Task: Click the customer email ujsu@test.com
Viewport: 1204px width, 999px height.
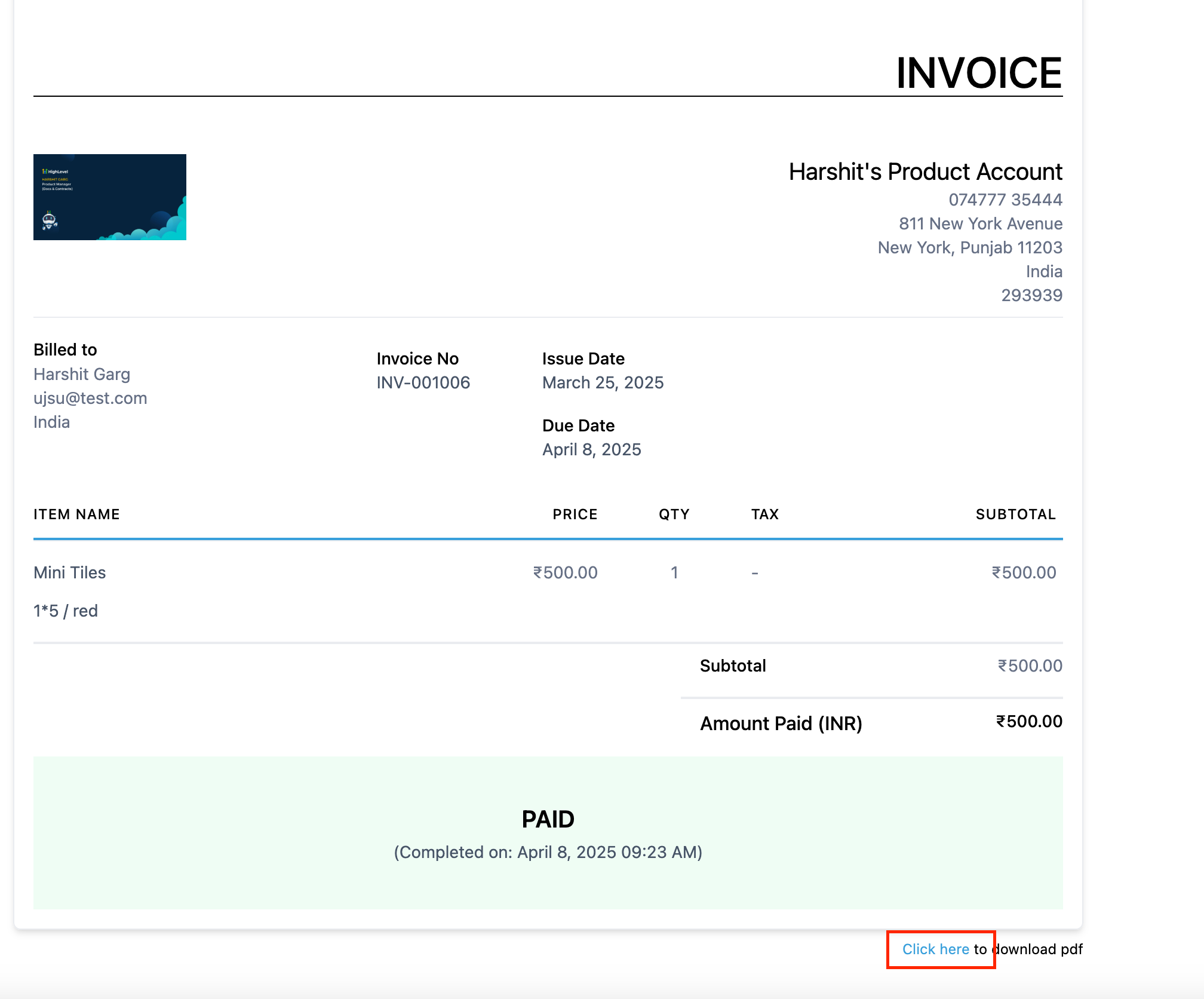Action: tap(90, 398)
